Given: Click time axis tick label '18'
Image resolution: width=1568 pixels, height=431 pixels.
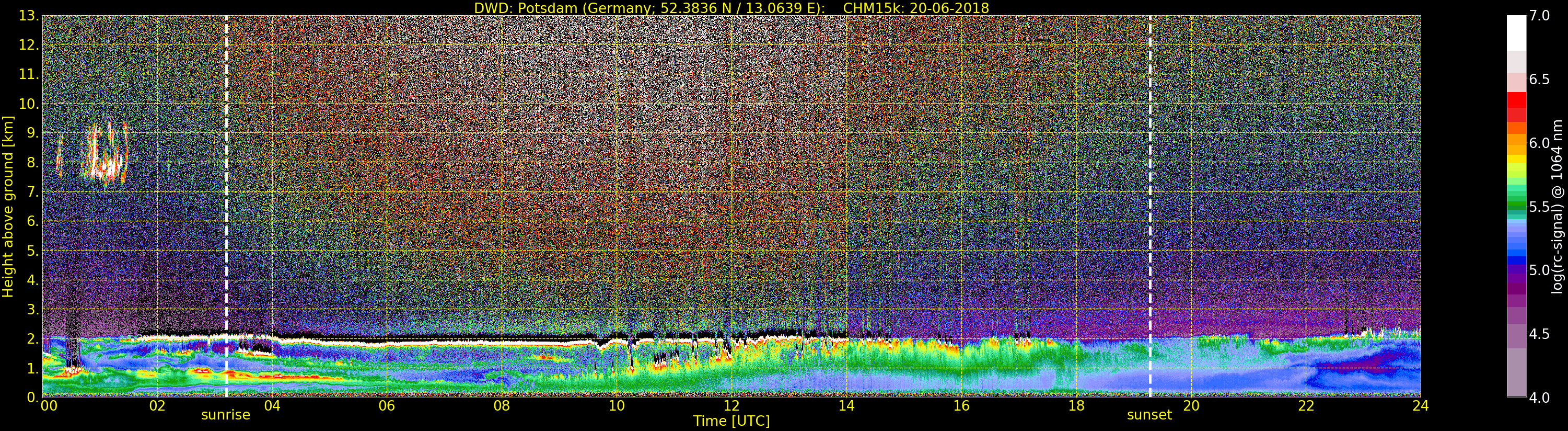Looking at the screenshot, I should (1076, 406).
